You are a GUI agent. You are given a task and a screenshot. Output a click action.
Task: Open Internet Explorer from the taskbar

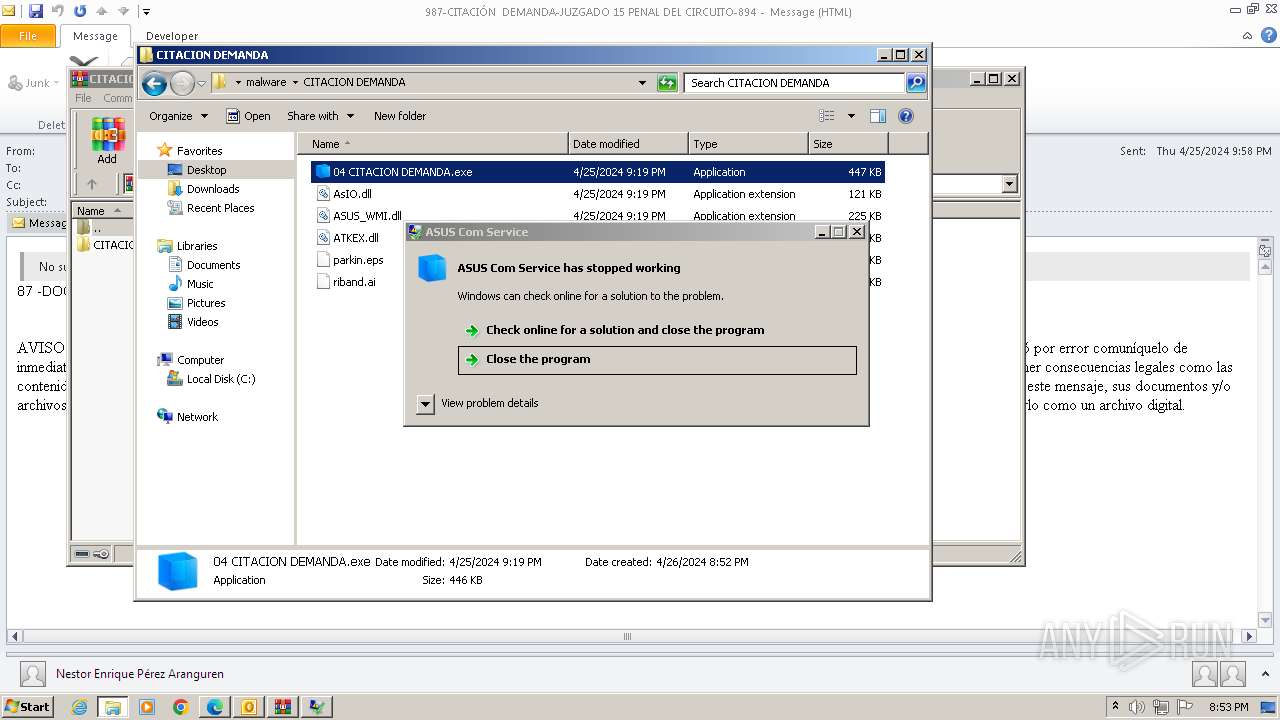coord(79,707)
